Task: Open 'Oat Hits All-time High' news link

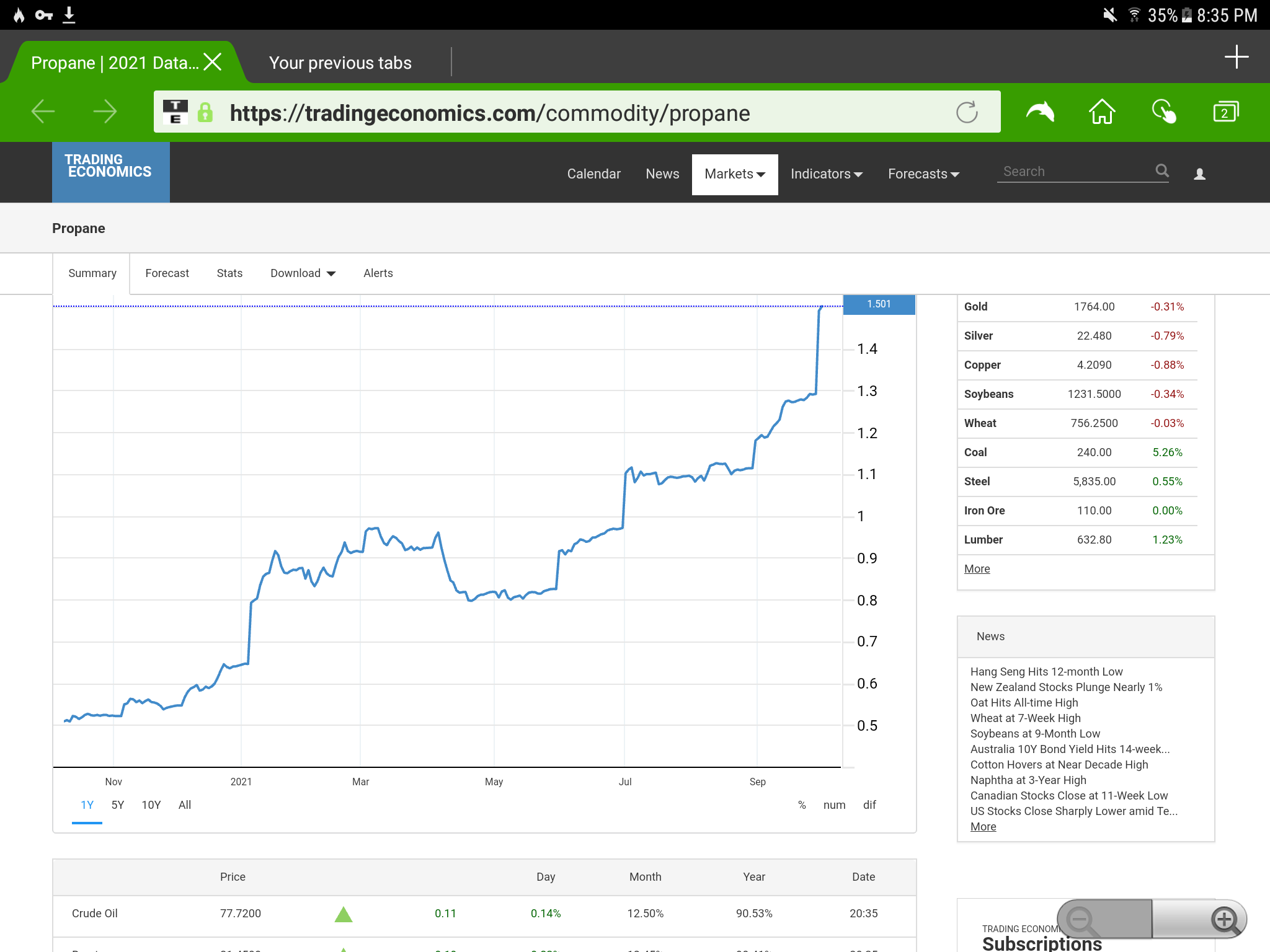Action: tap(1024, 703)
